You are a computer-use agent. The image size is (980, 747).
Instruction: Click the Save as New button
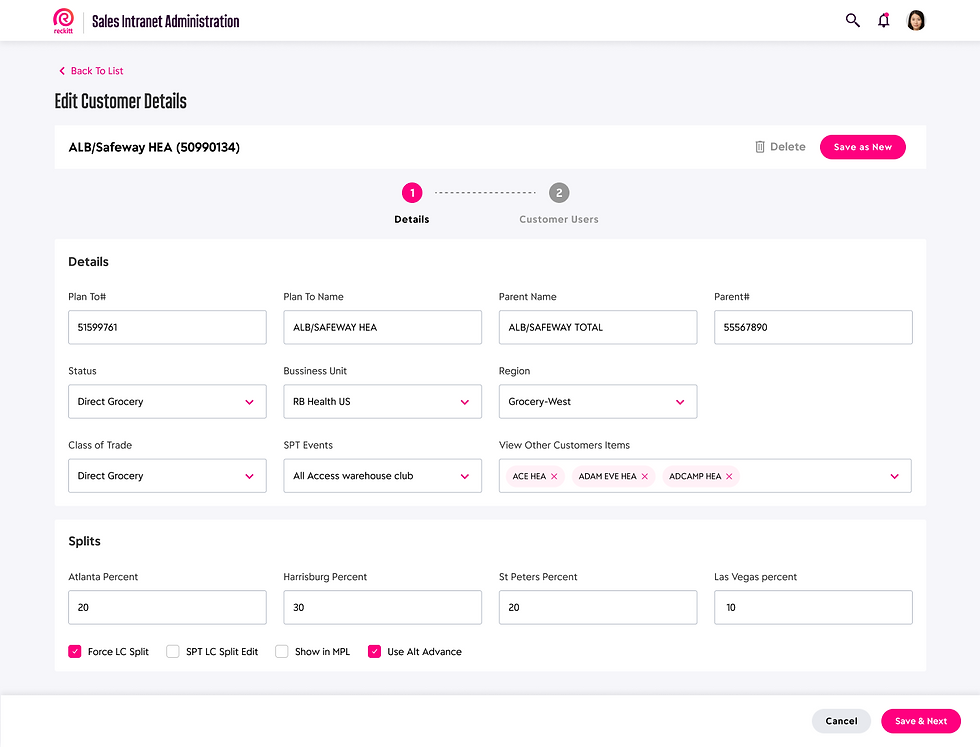[863, 147]
